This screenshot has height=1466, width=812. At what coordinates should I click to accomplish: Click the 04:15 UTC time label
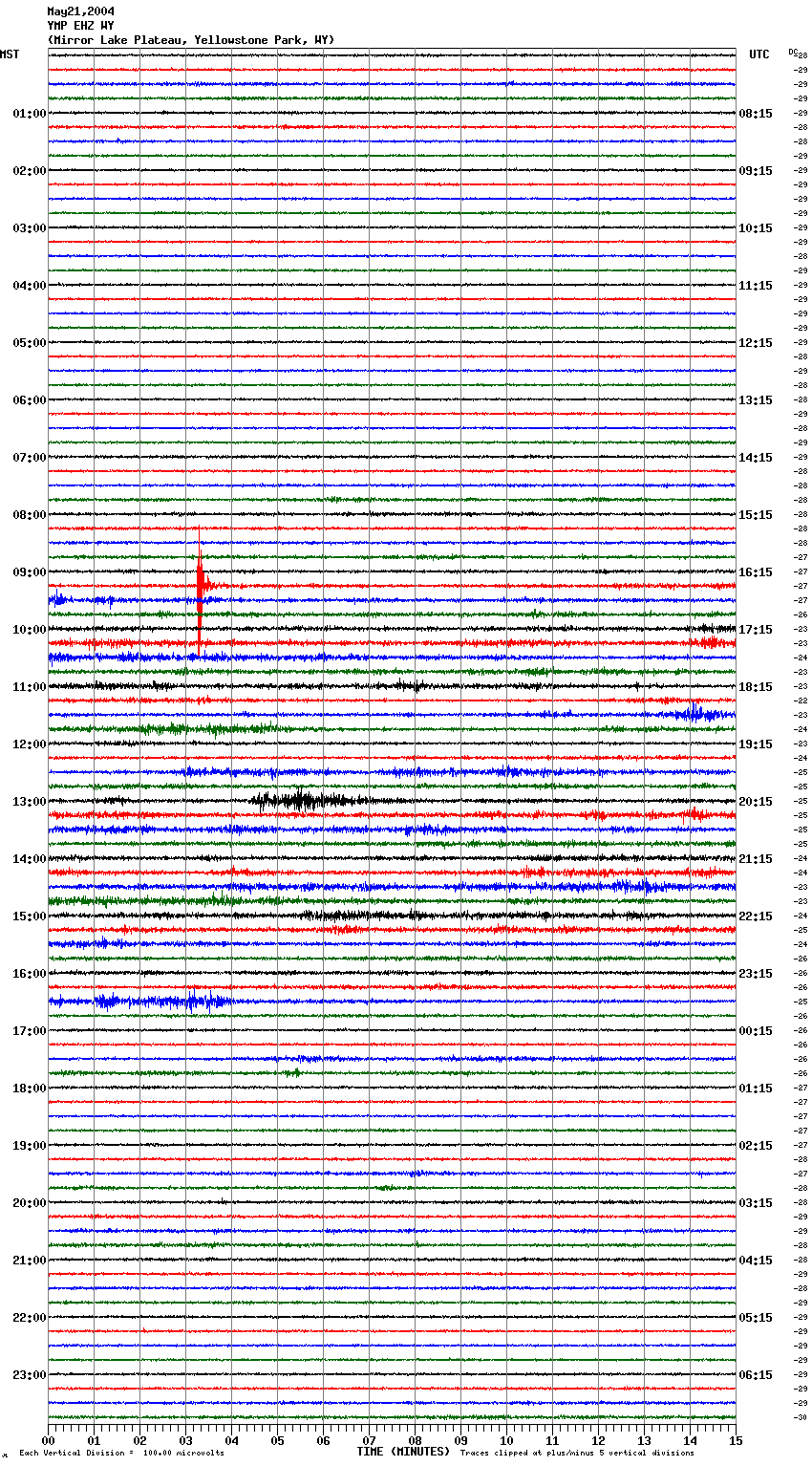click(756, 1261)
